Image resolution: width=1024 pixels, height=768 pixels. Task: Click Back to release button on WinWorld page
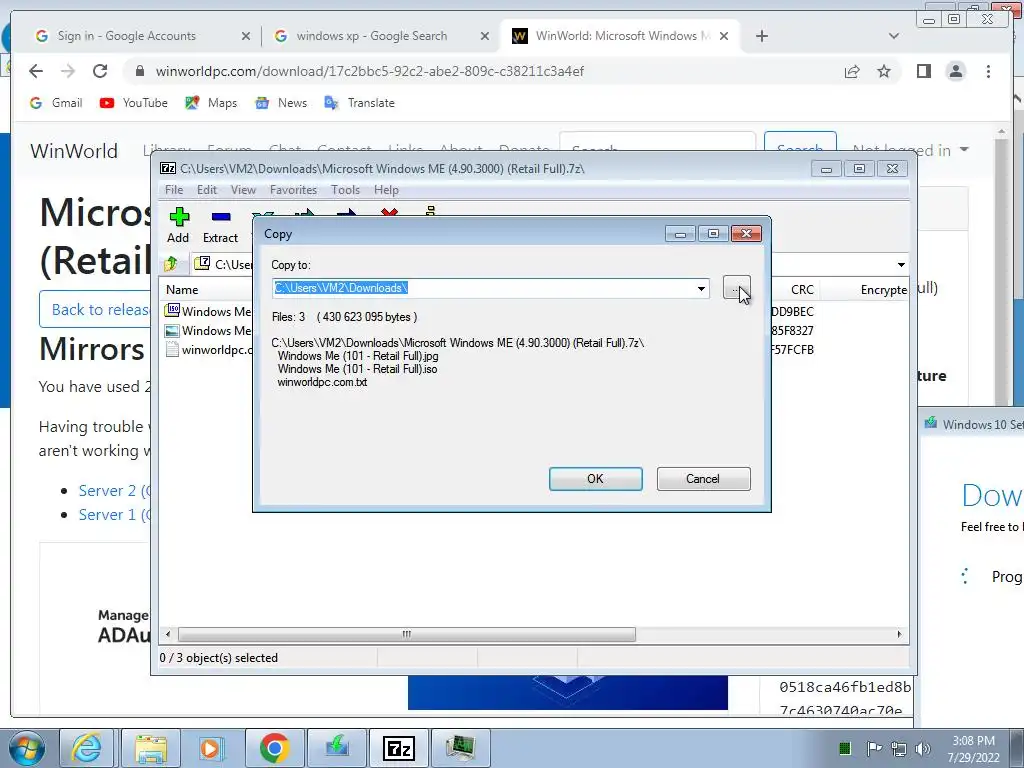(95, 309)
